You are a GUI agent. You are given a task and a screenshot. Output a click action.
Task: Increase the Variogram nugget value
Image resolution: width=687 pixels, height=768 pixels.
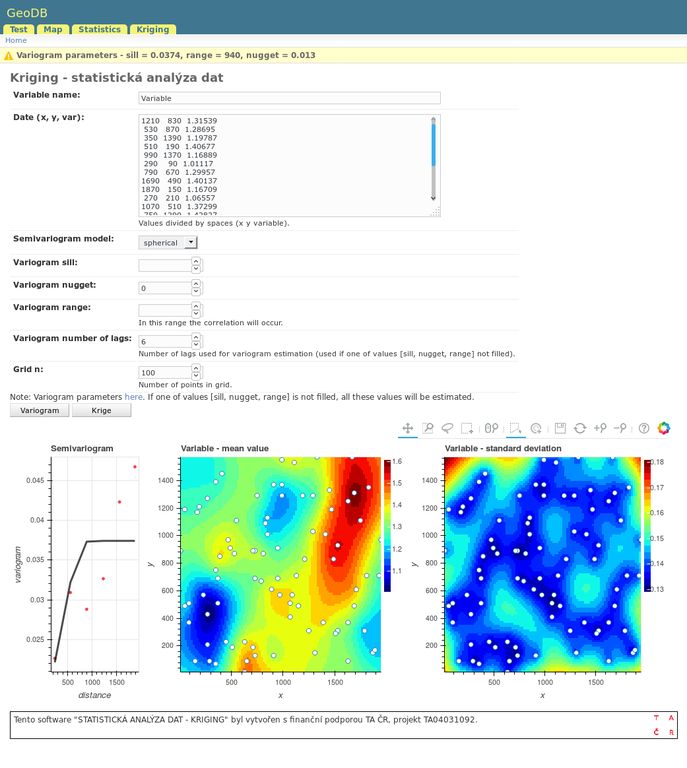[x=196, y=284]
